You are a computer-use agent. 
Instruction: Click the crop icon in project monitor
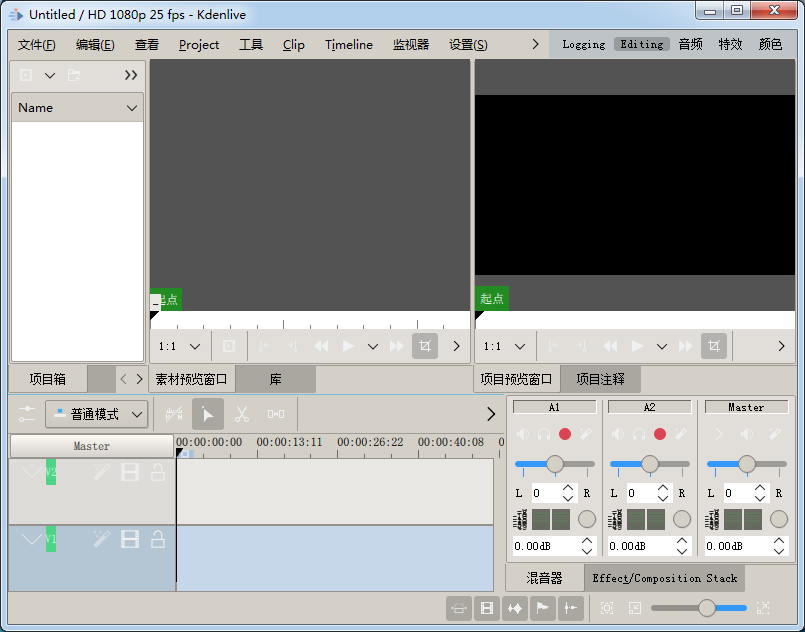[x=714, y=346]
